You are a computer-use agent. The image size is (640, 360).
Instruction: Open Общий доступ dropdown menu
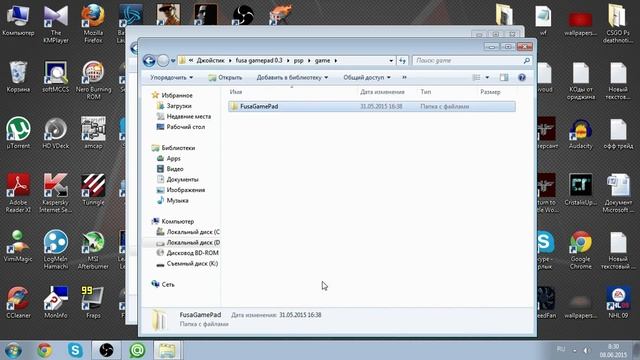367,78
